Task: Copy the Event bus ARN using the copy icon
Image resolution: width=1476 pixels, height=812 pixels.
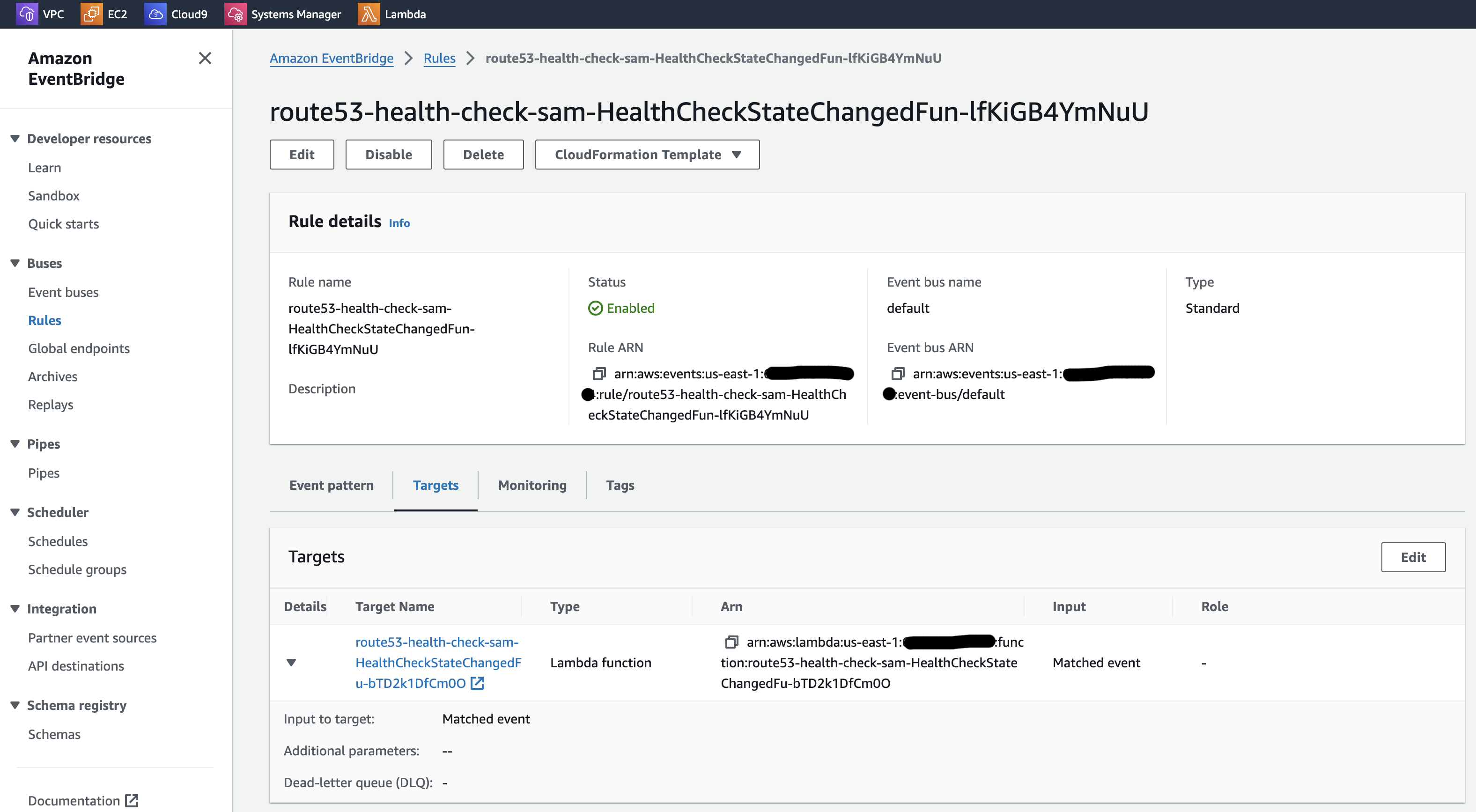Action: (x=897, y=374)
